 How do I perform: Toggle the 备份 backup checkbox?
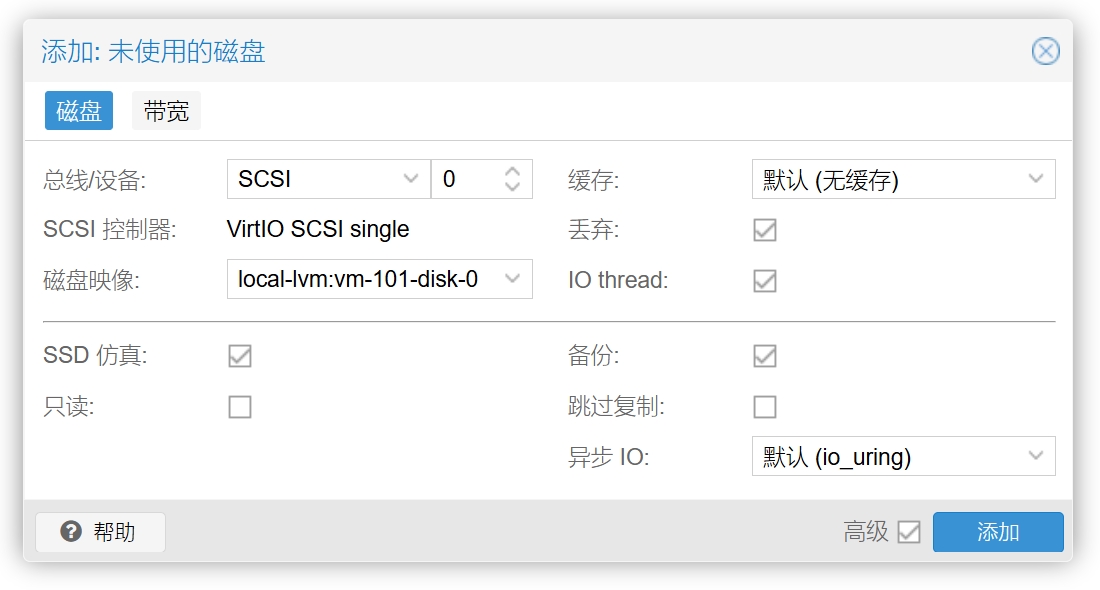[x=765, y=356]
